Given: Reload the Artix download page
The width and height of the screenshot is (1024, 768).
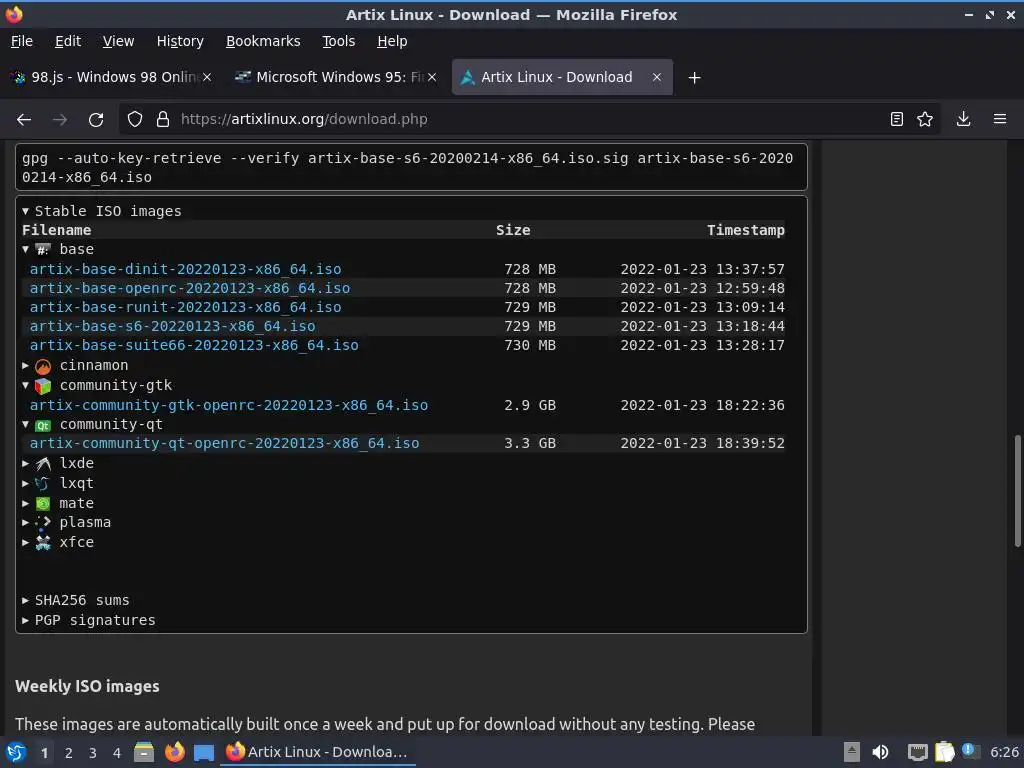Looking at the screenshot, I should click(x=96, y=120).
